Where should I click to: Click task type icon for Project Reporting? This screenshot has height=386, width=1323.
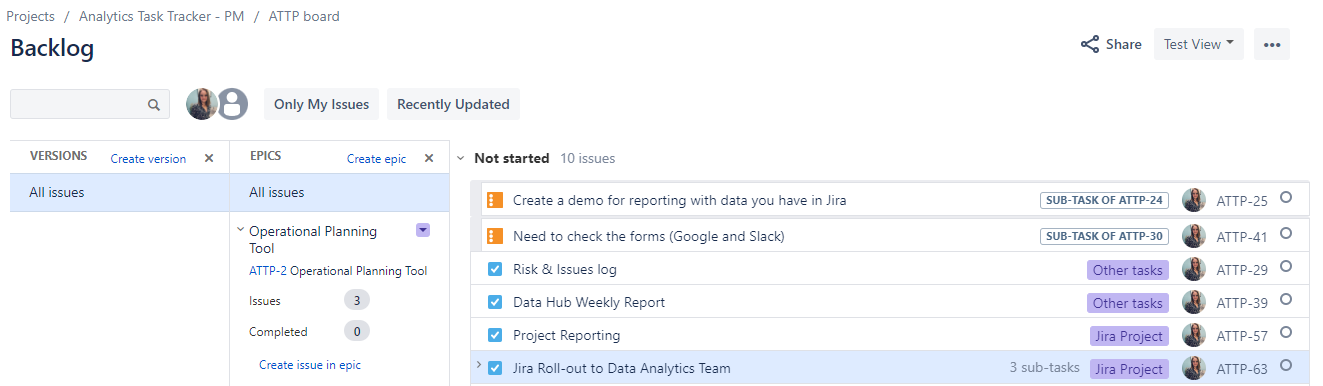pos(494,335)
